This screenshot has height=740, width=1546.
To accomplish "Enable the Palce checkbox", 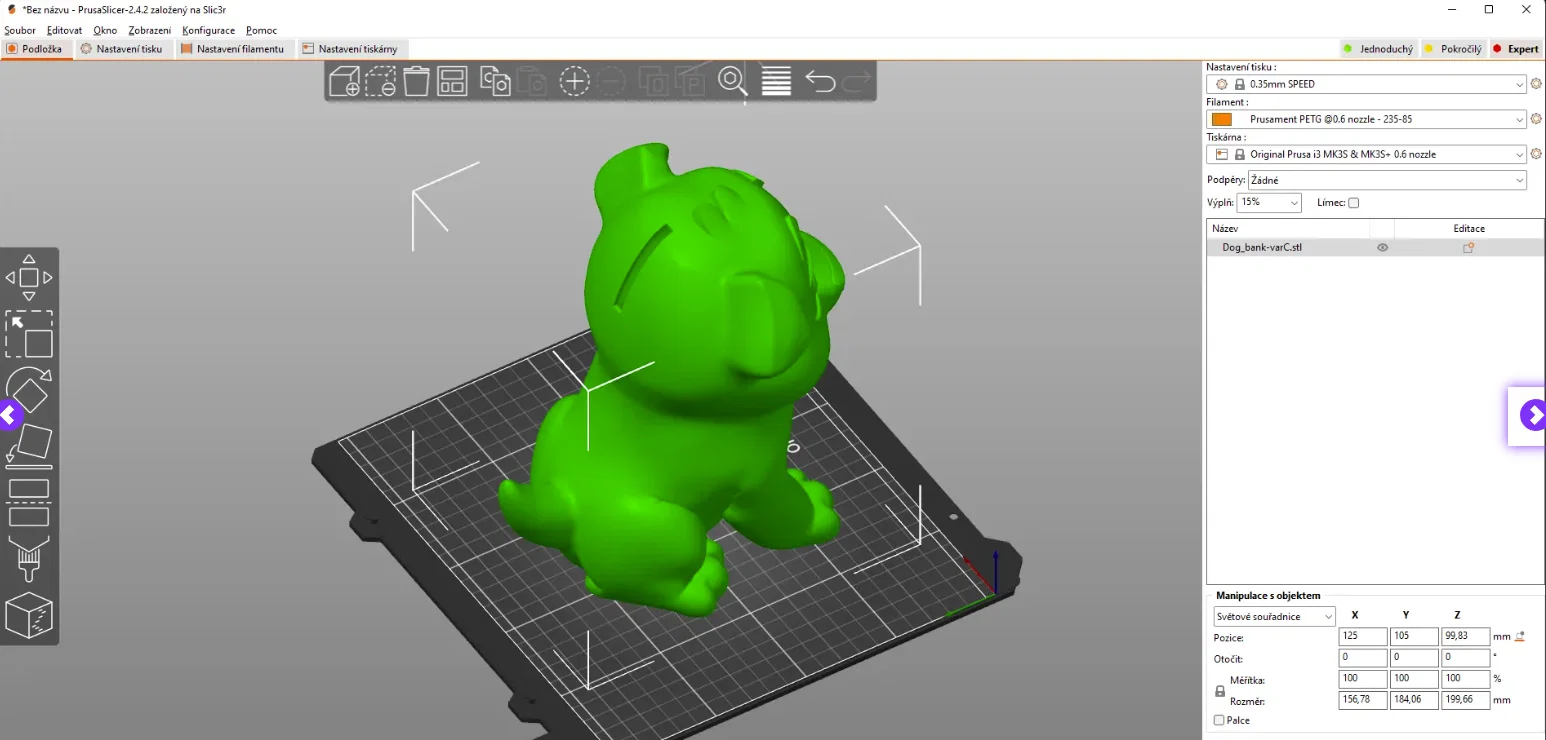I will pos(1219,720).
